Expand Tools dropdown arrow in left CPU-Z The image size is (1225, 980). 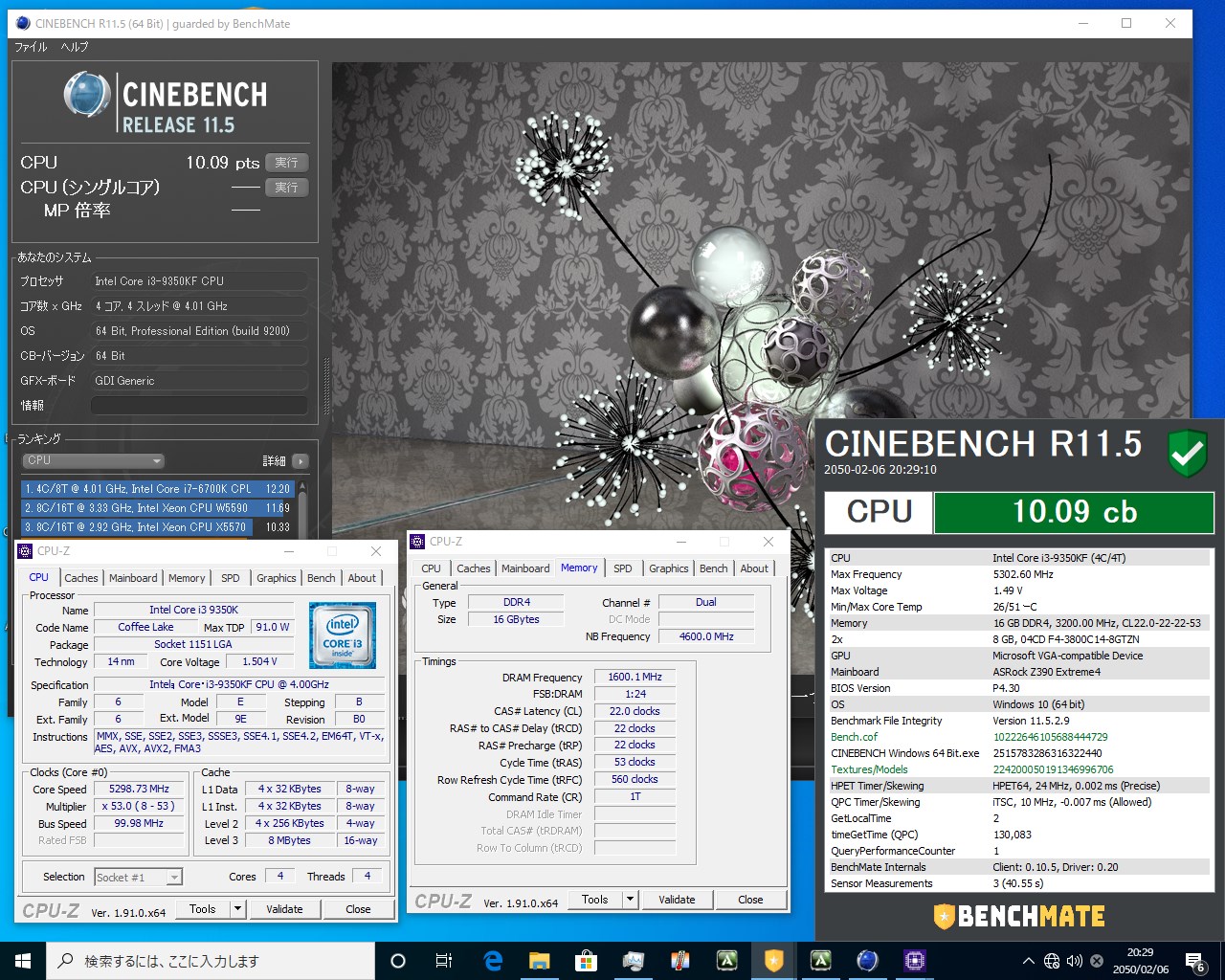(x=238, y=909)
